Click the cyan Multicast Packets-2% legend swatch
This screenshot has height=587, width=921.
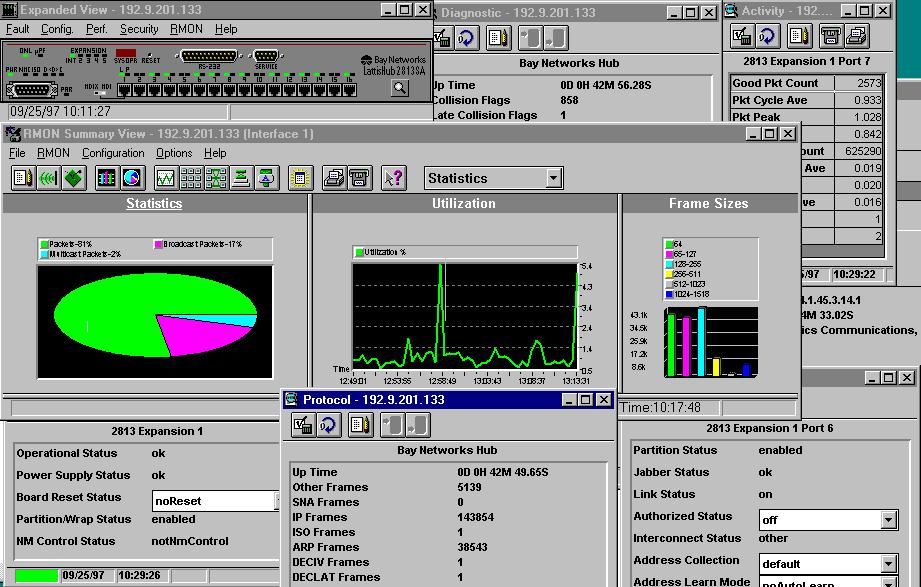pyautogui.click(x=44, y=254)
